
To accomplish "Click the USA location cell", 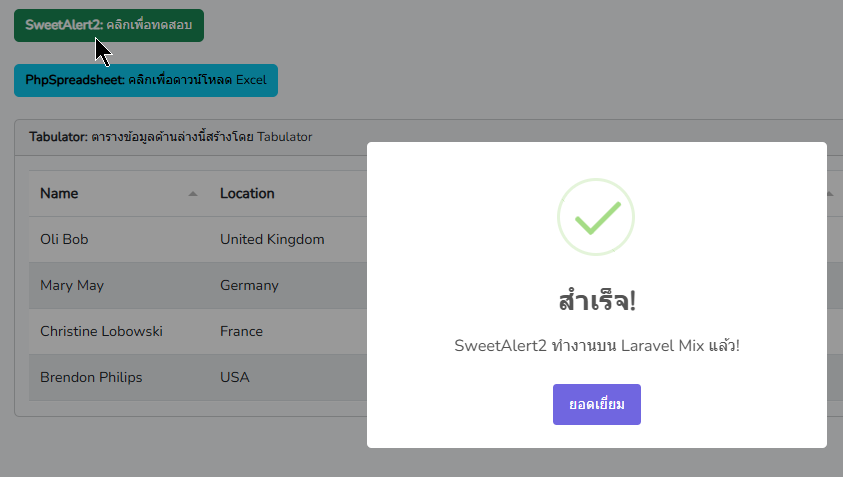I will [235, 378].
